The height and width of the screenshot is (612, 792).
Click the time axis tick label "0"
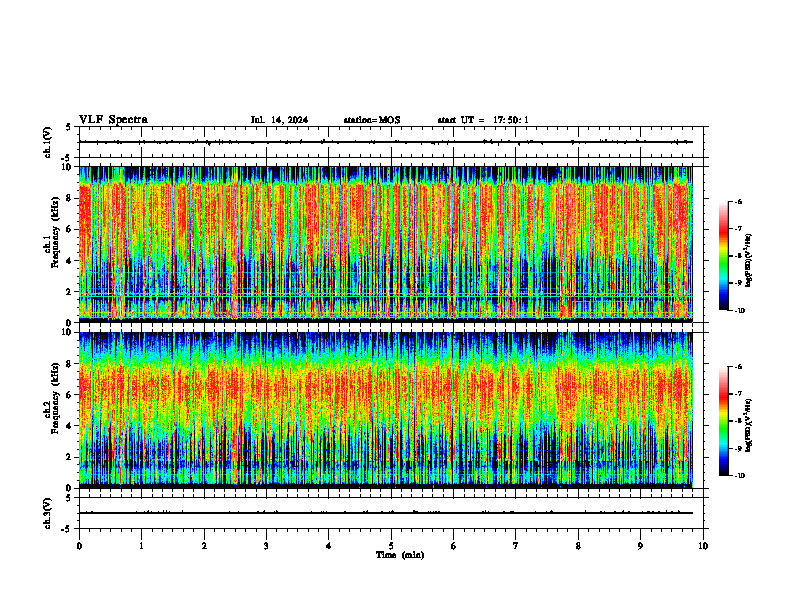click(79, 546)
